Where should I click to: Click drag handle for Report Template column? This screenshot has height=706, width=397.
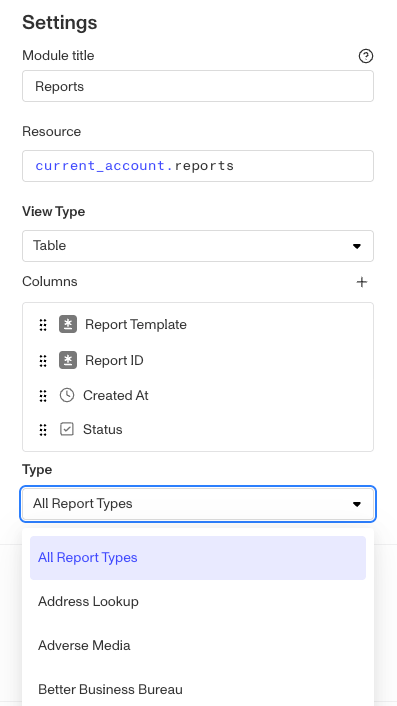[43, 325]
